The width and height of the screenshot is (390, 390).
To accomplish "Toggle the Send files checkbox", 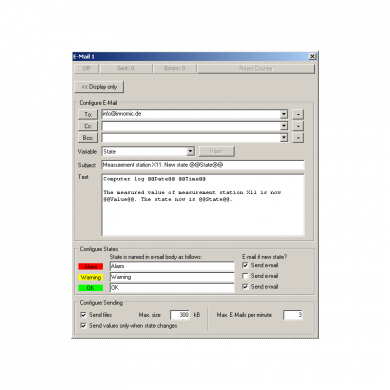I will [x=83, y=315].
